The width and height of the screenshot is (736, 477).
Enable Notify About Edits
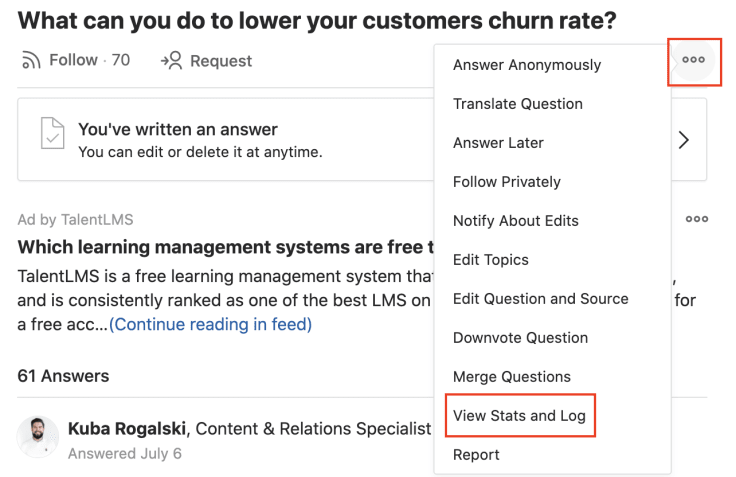tap(515, 221)
